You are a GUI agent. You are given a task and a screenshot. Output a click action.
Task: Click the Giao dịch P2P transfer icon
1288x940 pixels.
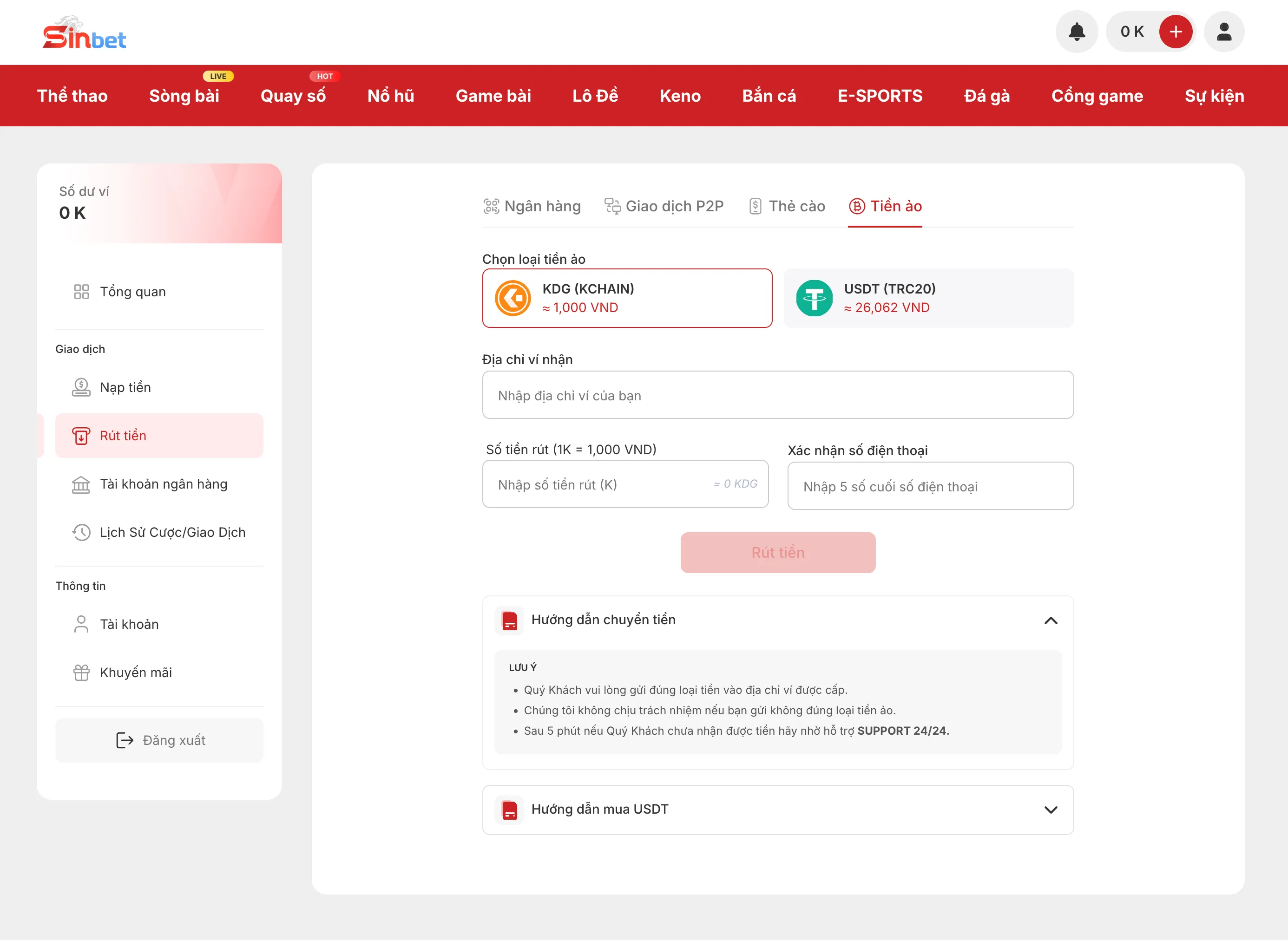612,206
